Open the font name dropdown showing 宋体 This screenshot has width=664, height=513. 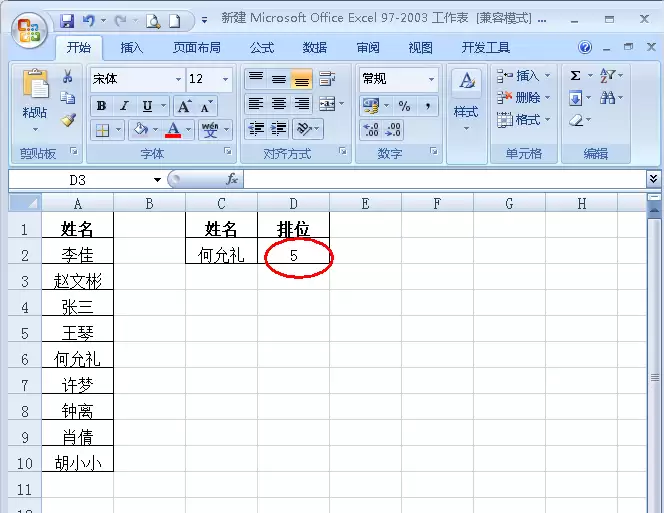pyautogui.click(x=138, y=79)
